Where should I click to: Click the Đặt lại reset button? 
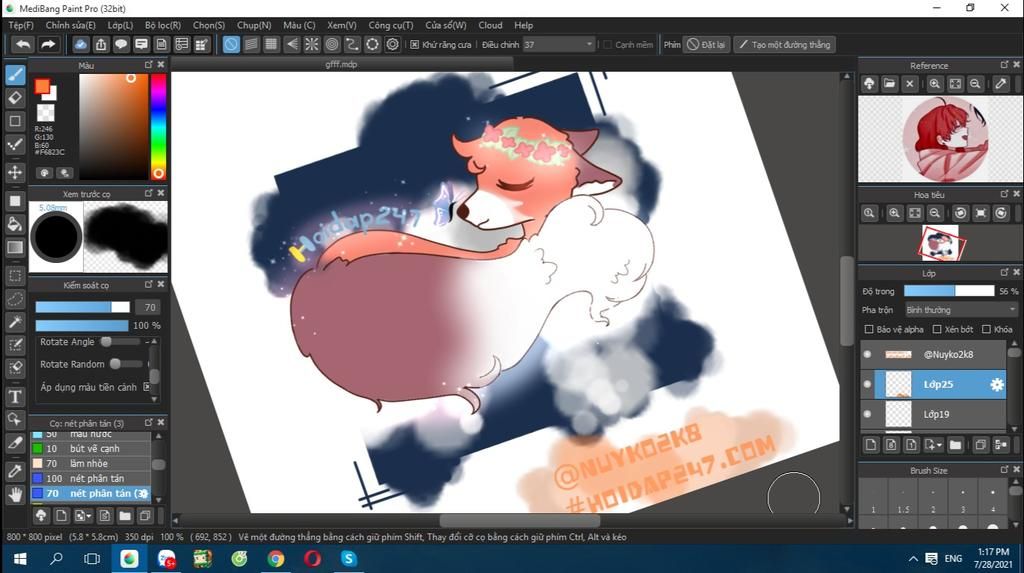click(x=707, y=44)
